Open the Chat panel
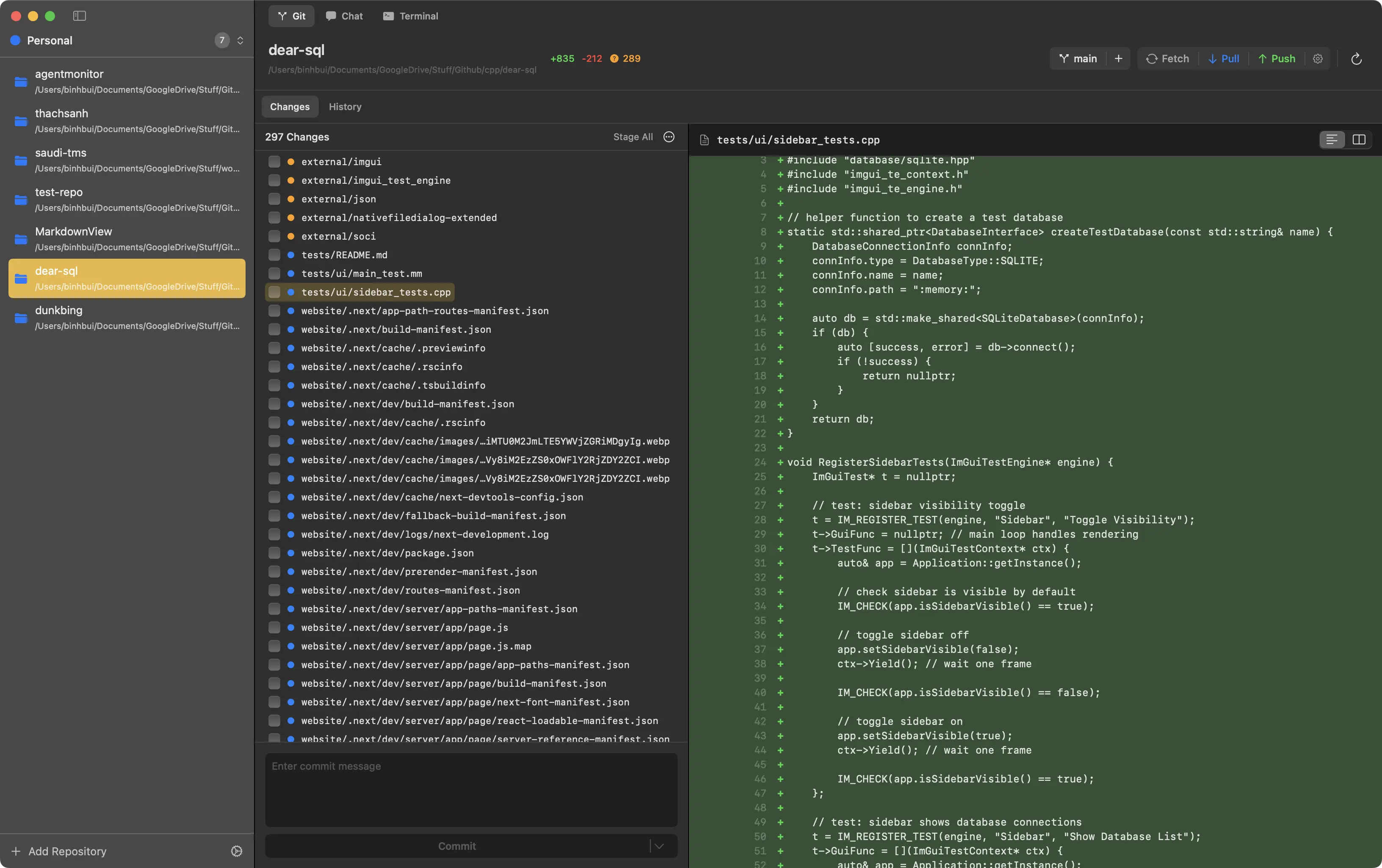1382x868 pixels. point(344,16)
